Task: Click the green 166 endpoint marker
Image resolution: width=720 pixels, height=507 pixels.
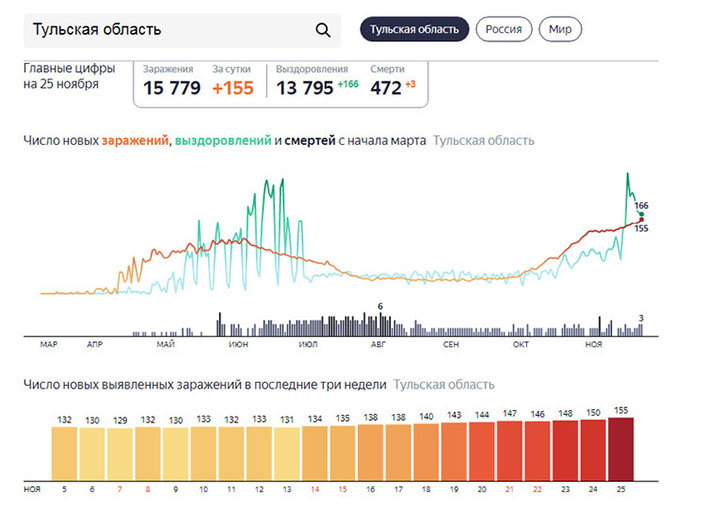Action: tap(640, 213)
